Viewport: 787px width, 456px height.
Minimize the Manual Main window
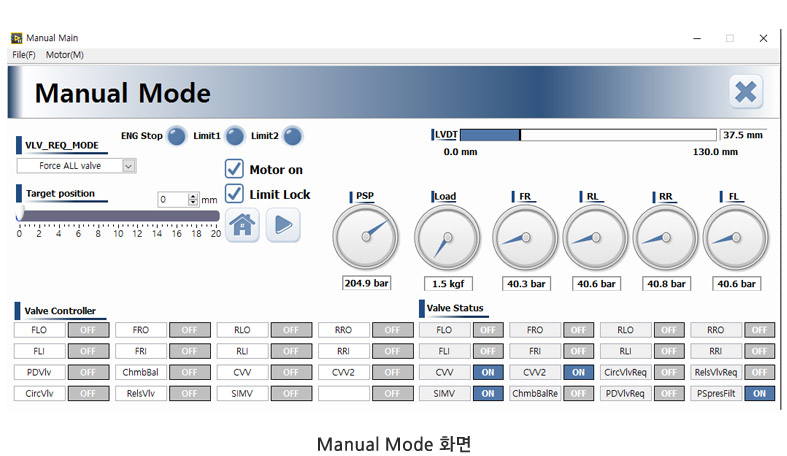coord(697,38)
